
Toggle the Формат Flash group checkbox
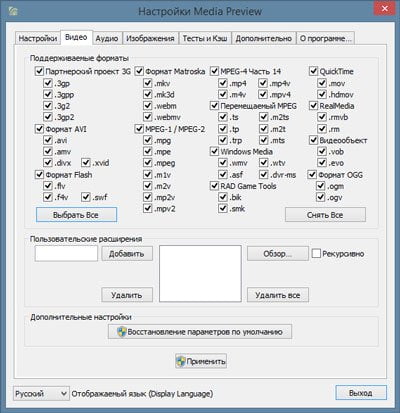click(39, 174)
